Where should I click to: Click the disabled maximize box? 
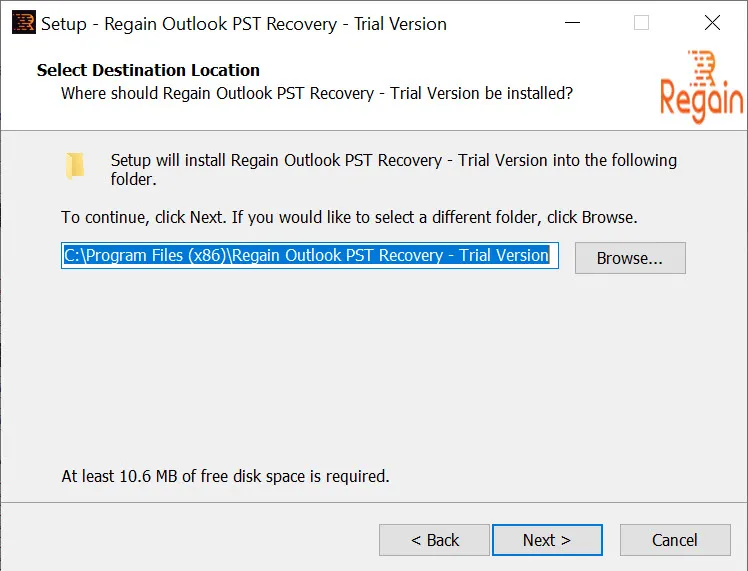click(x=641, y=22)
